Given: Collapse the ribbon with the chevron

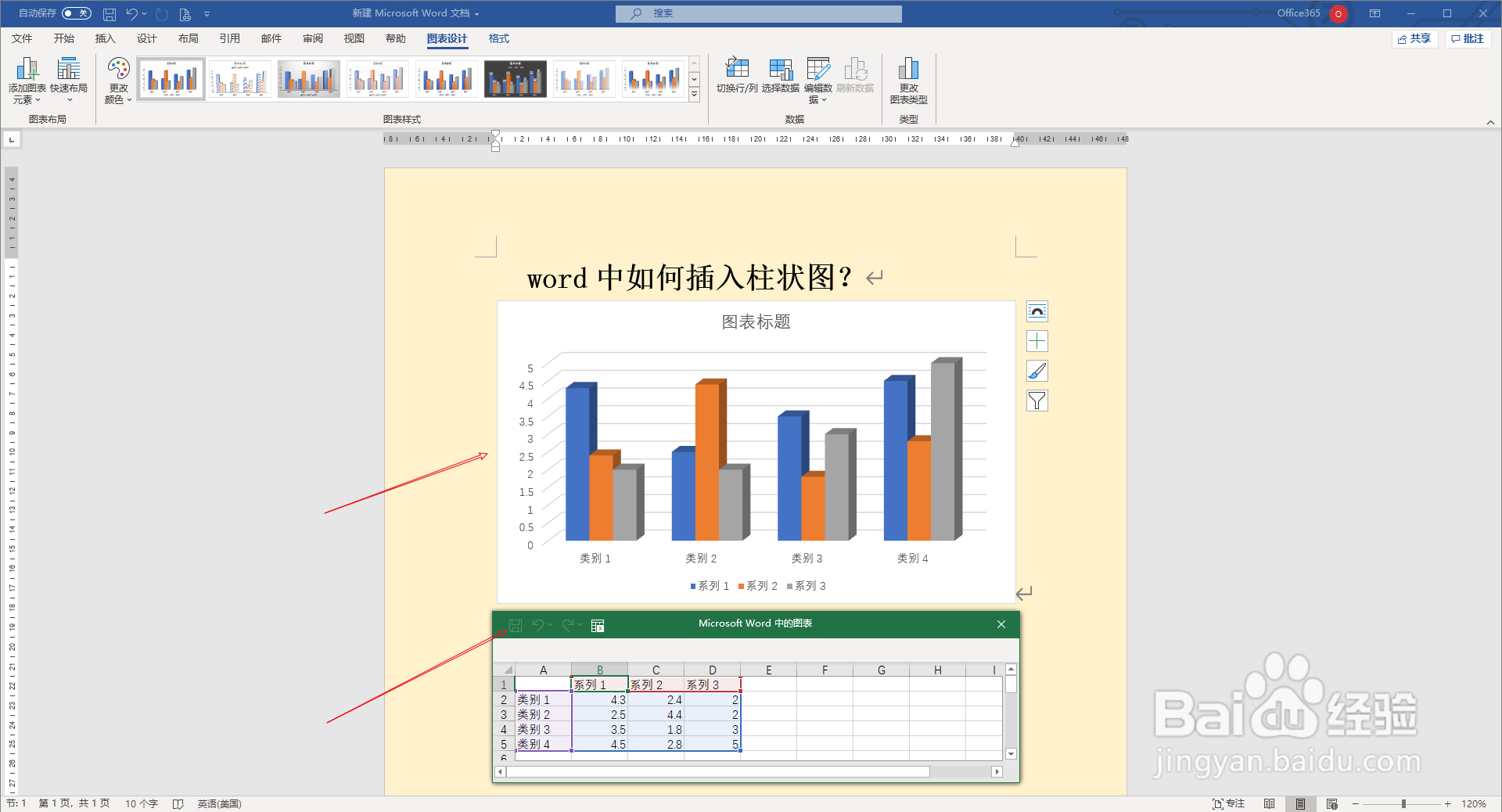Looking at the screenshot, I should (x=1490, y=122).
